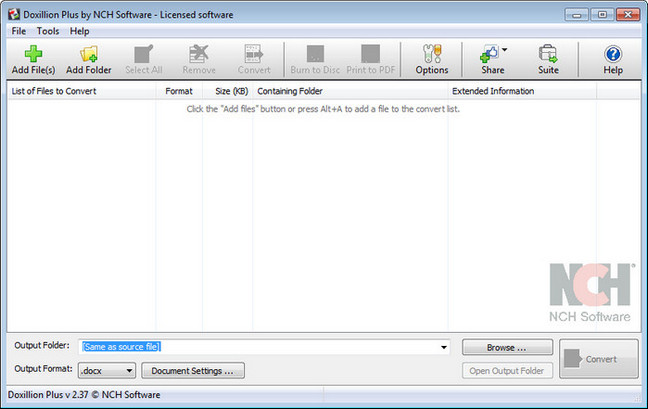Click the Add Folder toolbar icon
Viewport: 648px width, 409px height.
point(88,54)
